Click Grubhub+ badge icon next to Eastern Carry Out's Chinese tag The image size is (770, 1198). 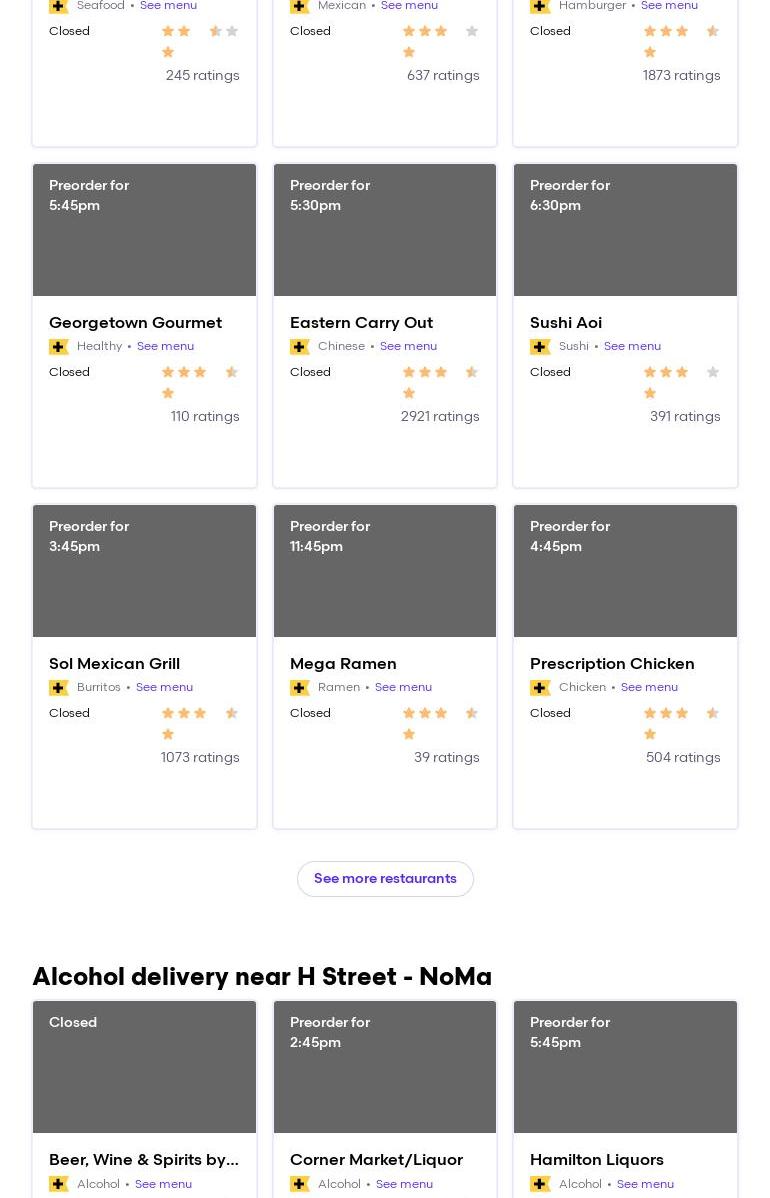click(x=299, y=347)
